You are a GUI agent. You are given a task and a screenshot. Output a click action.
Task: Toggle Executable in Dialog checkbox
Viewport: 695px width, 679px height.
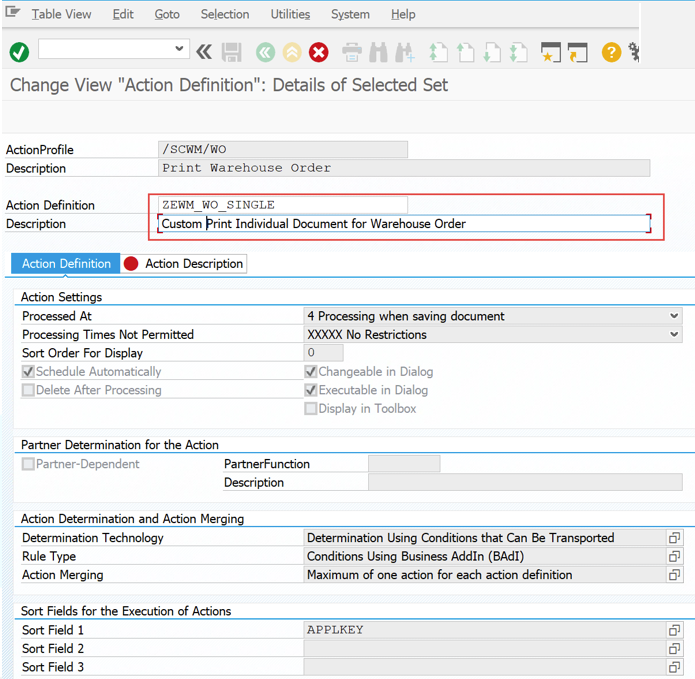pos(311,390)
